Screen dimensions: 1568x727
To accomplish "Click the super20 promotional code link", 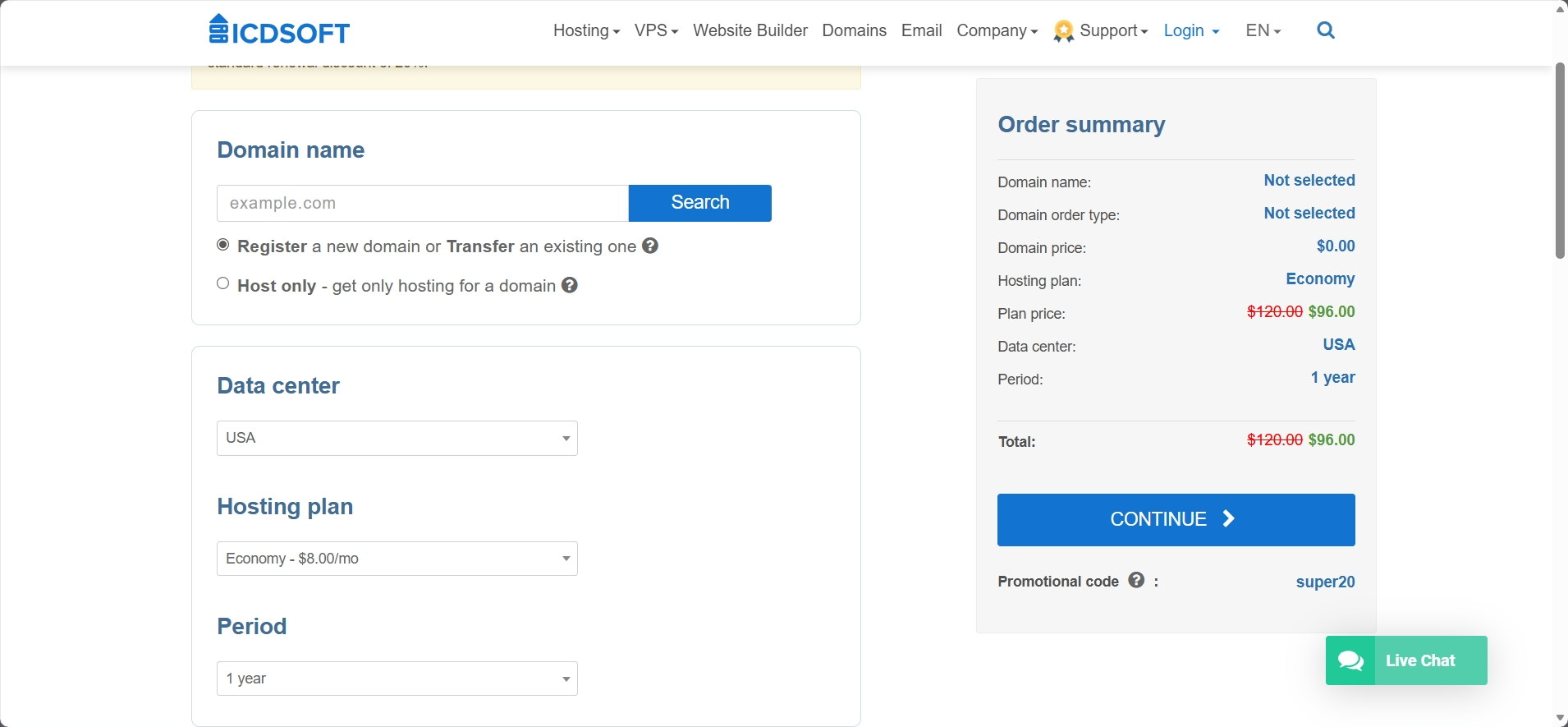I will pos(1325,582).
